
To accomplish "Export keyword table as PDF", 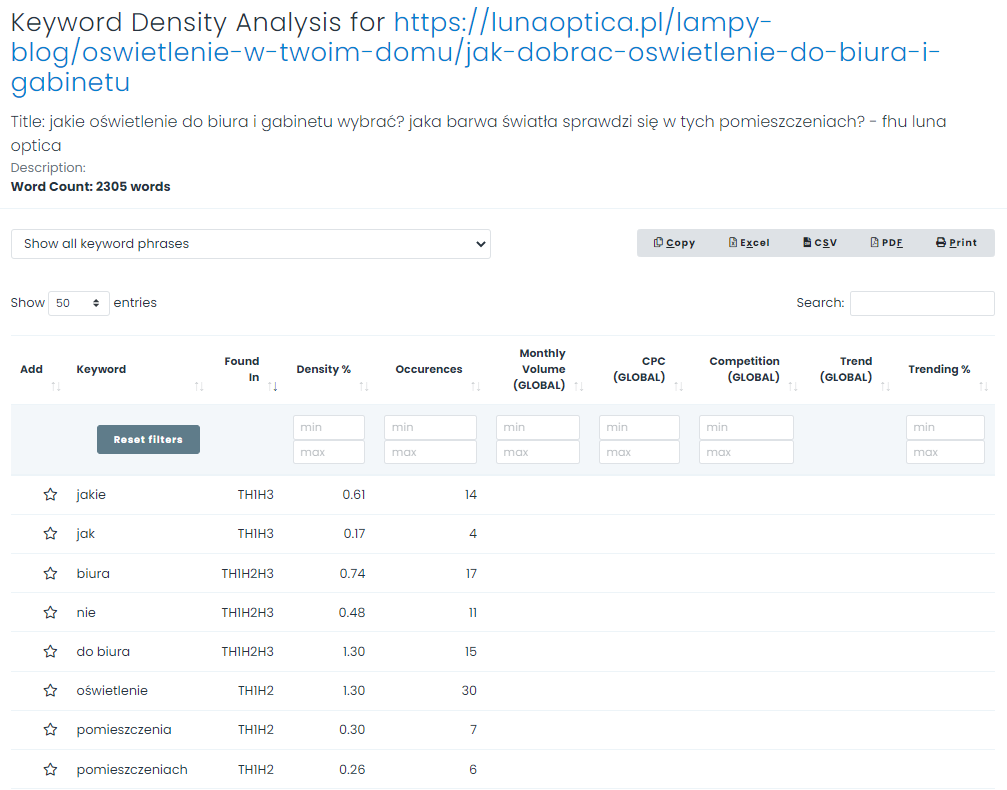I will click(x=886, y=243).
